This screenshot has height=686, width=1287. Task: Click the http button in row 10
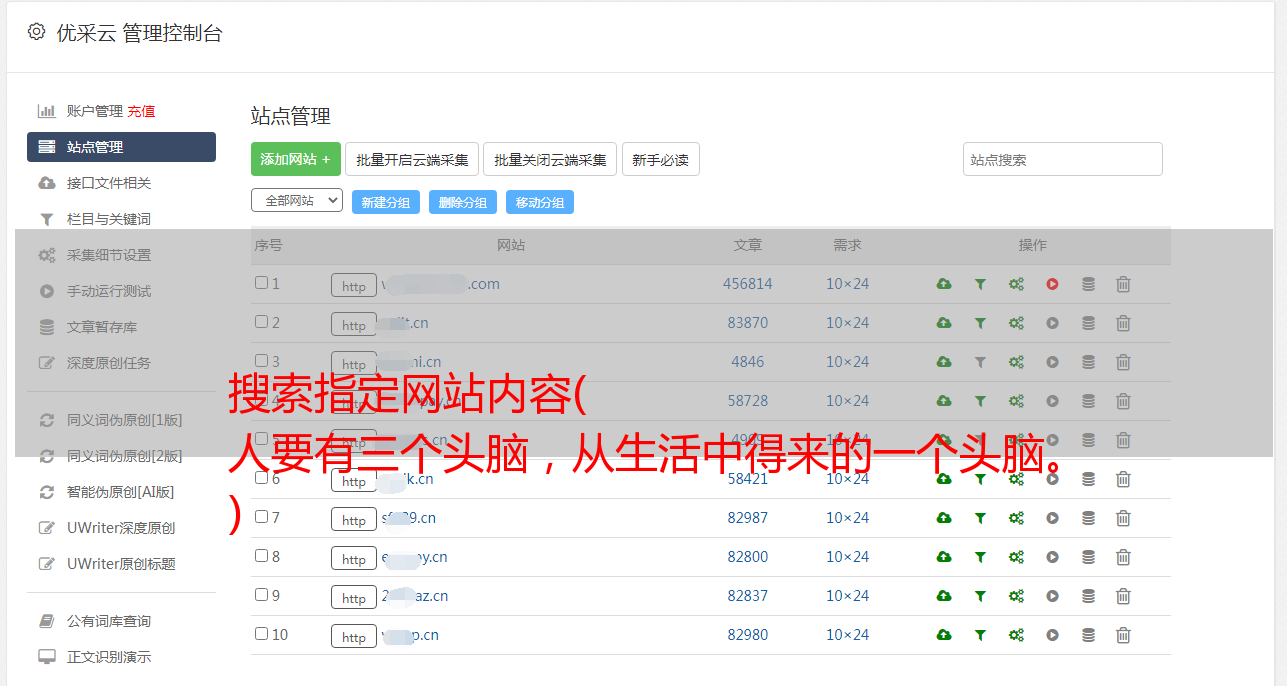click(354, 637)
